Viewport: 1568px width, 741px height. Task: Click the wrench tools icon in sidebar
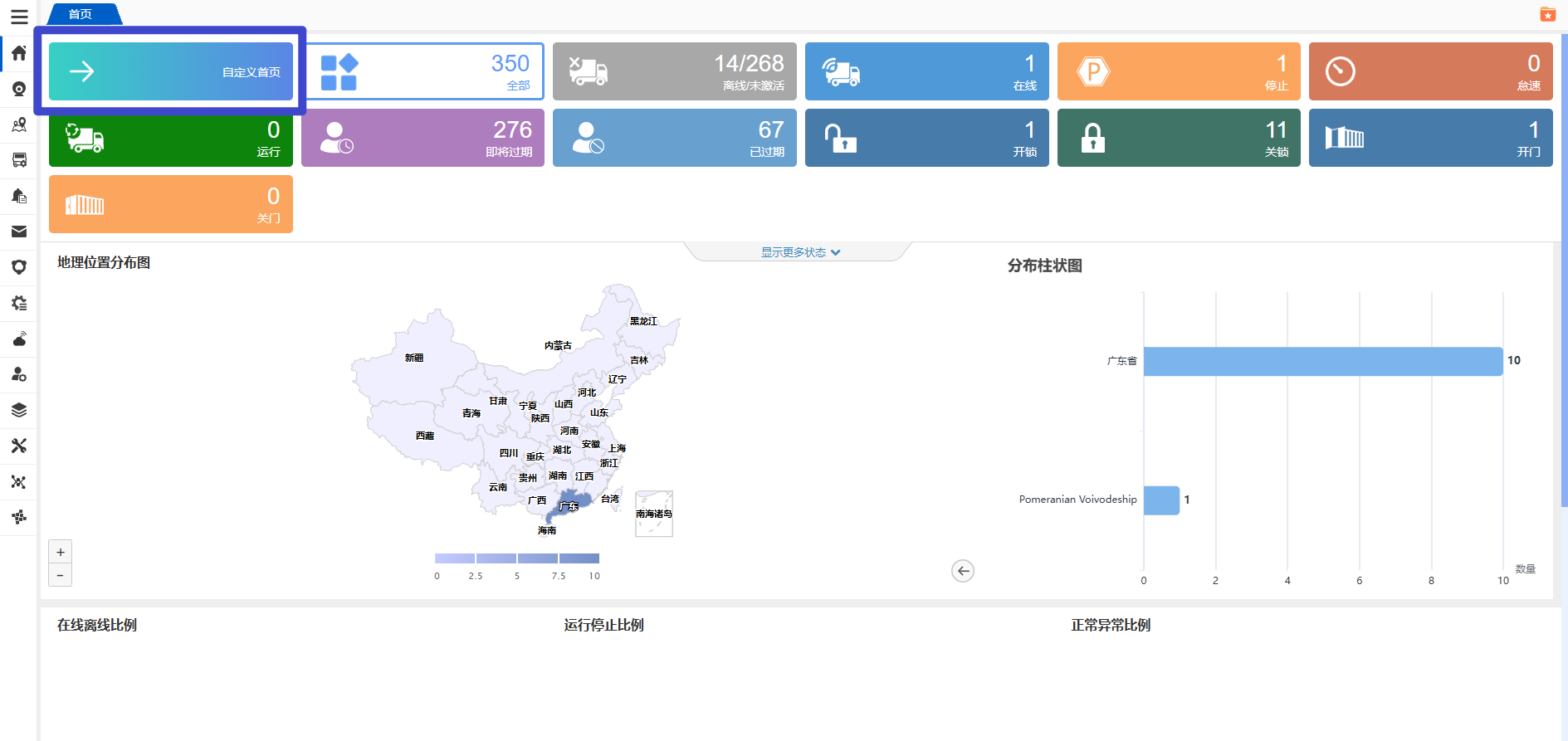(x=19, y=446)
